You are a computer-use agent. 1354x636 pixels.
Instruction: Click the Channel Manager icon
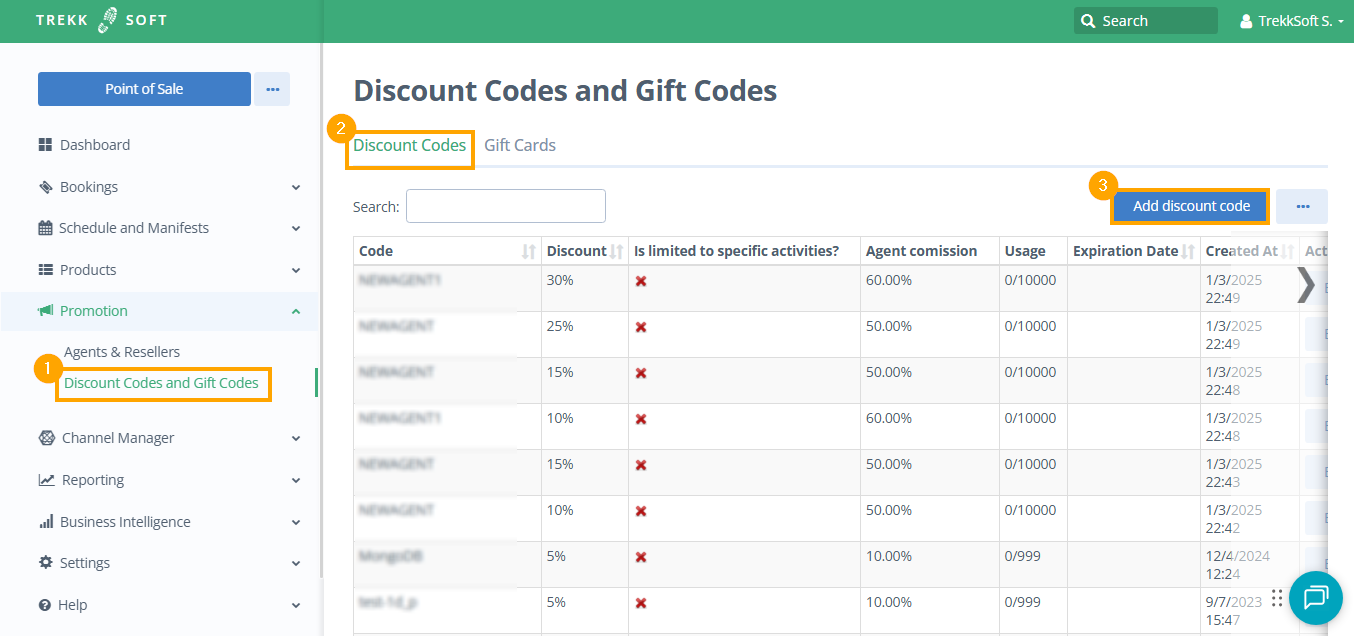click(x=46, y=438)
